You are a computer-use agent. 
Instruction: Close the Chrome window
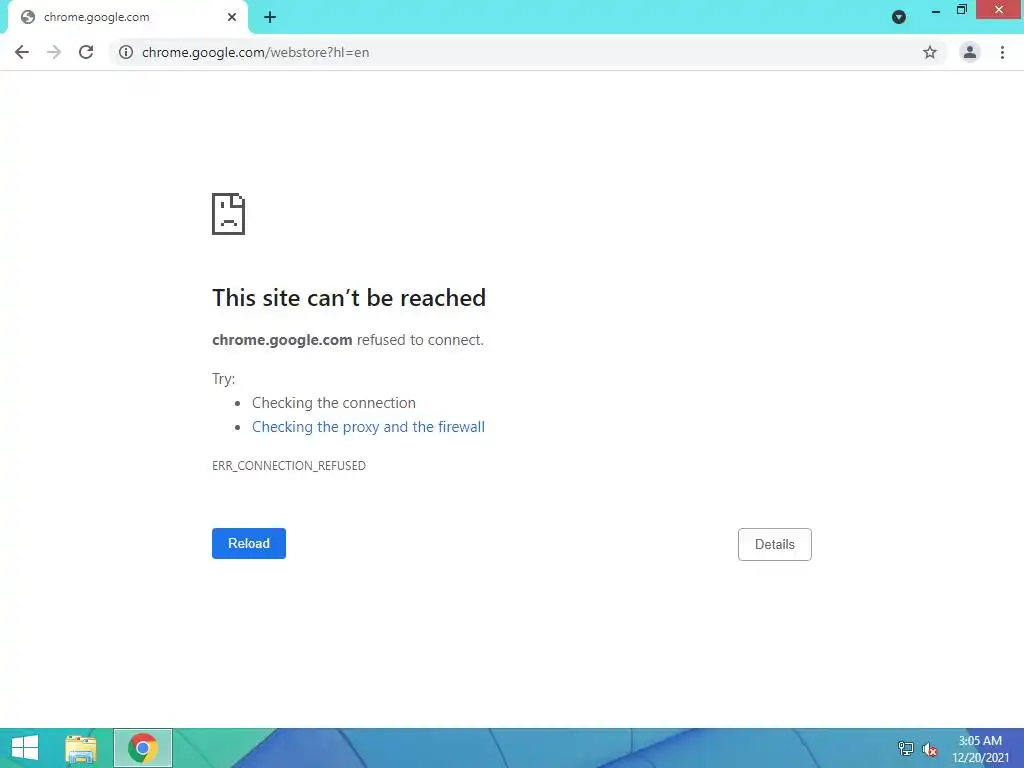999,10
